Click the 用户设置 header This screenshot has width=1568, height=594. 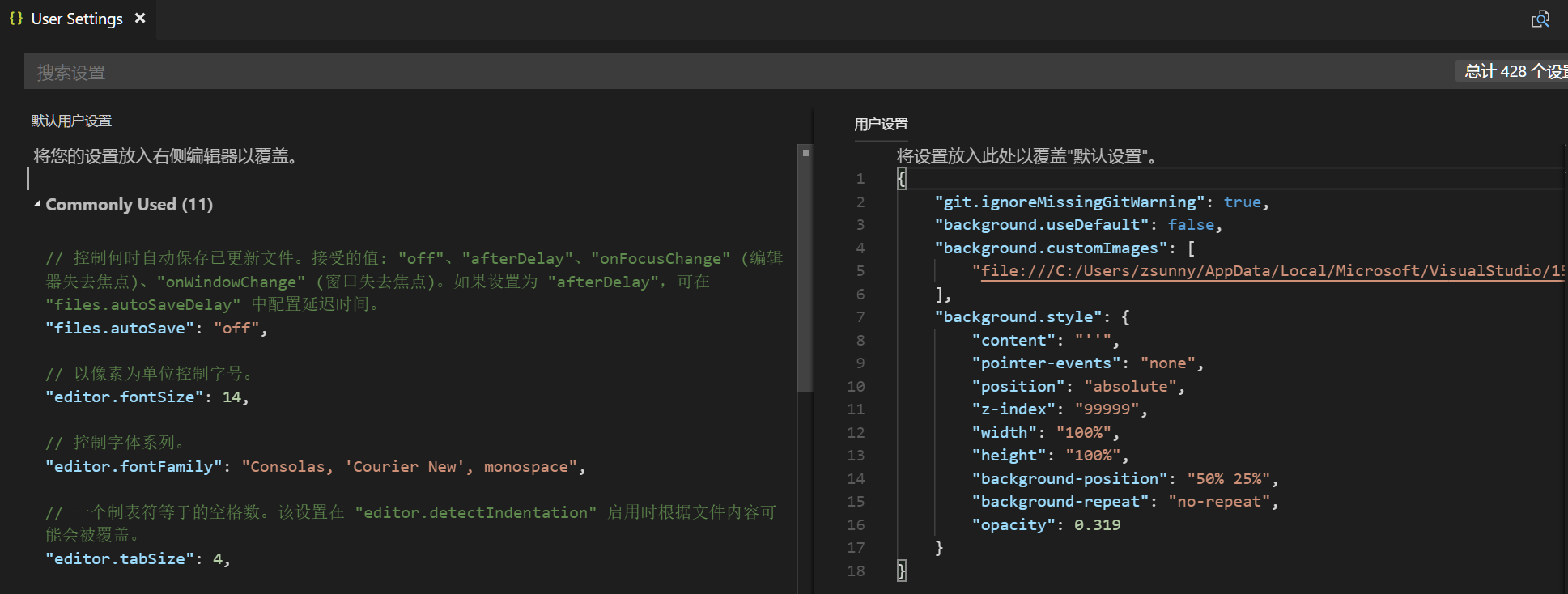coord(881,124)
